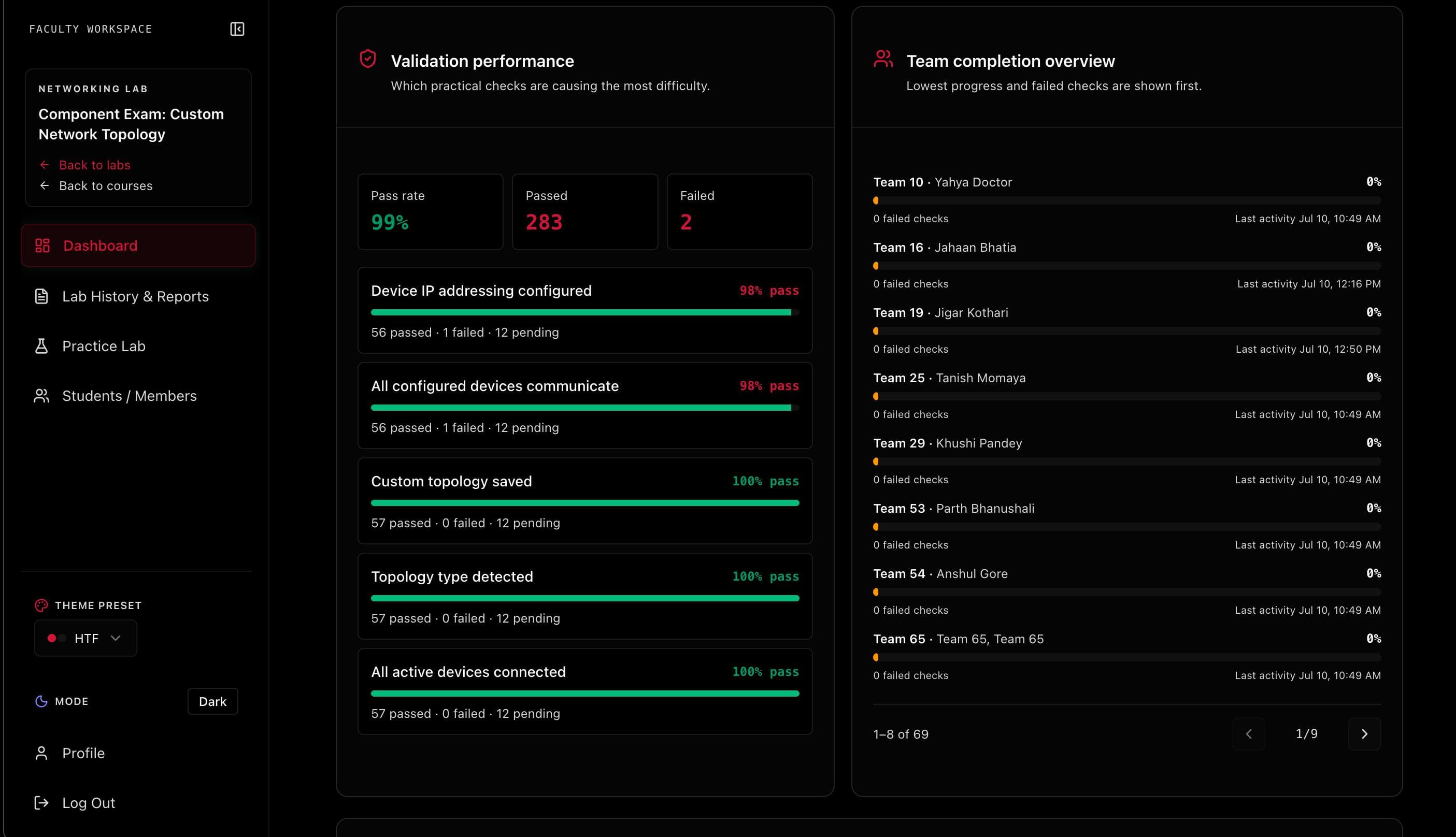Click the arrow icon beside Back to courses
1456x837 pixels.
(x=44, y=185)
